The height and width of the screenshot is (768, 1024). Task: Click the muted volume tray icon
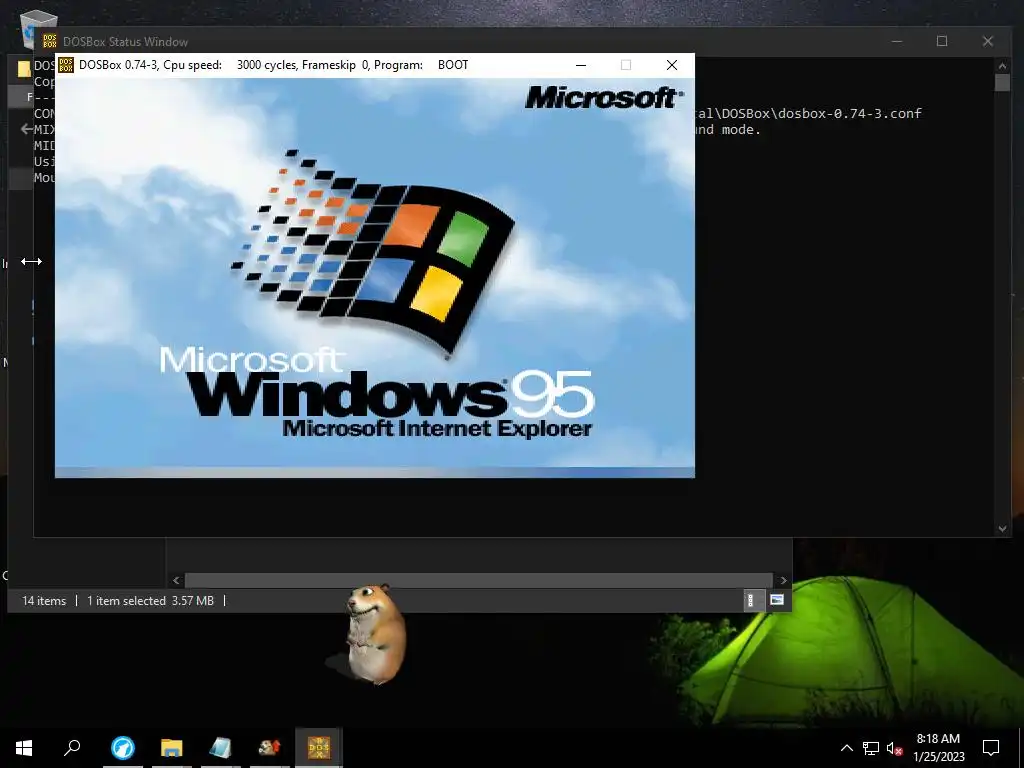[x=895, y=748]
